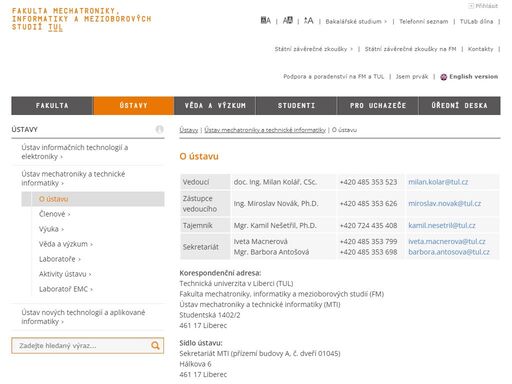The image size is (512, 384).
Task: Click the English version flag icon
Action: [x=443, y=77]
